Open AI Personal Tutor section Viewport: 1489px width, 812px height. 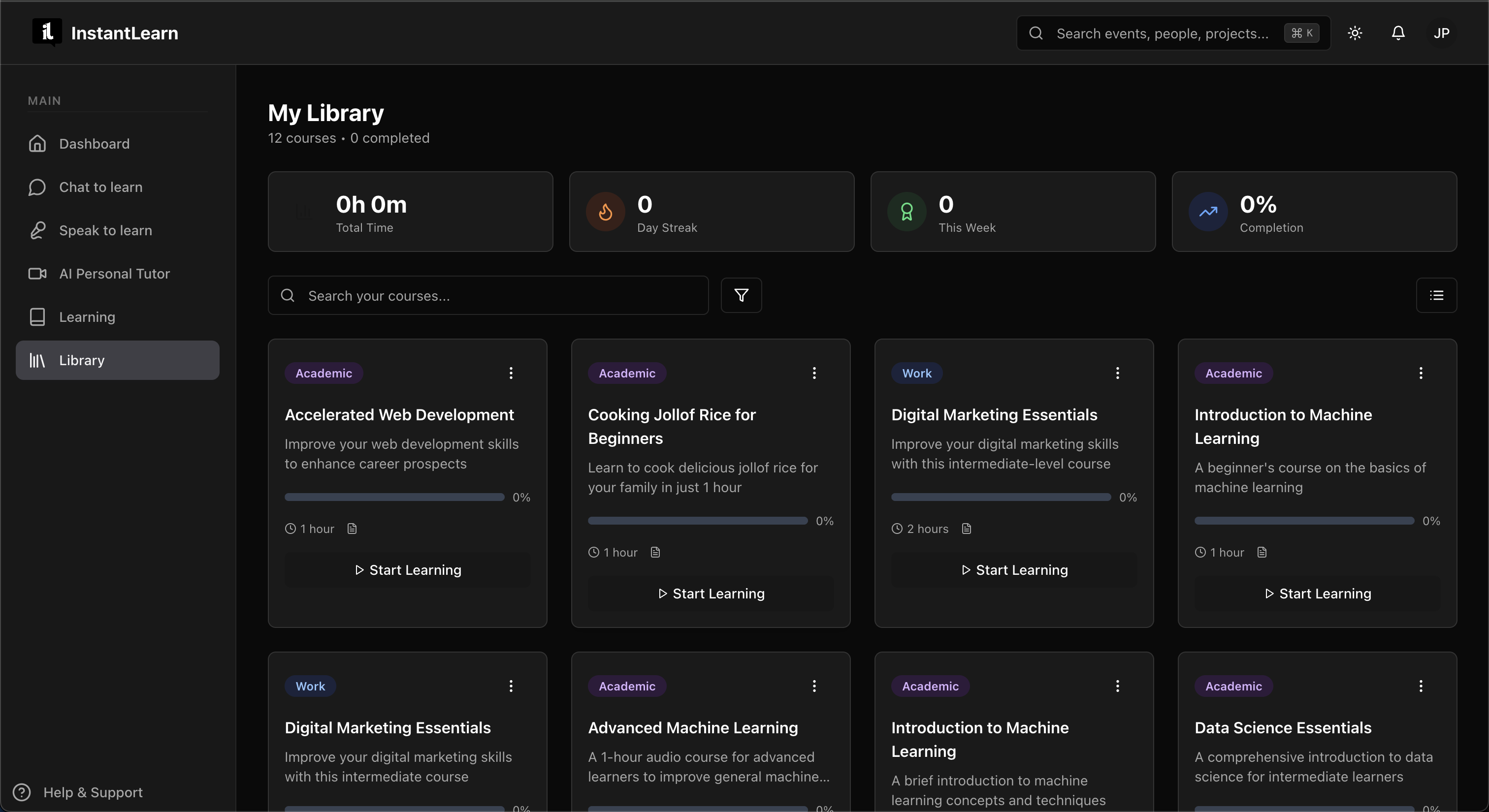click(x=114, y=274)
